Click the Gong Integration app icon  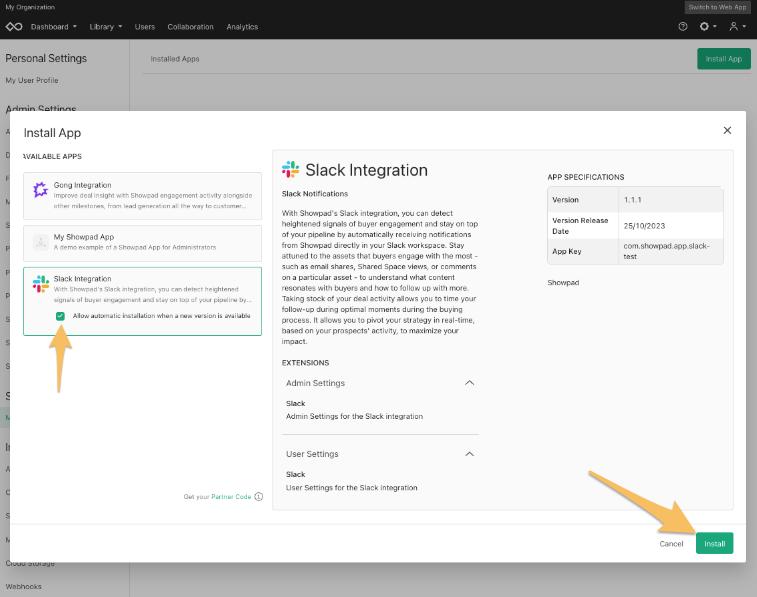click(41, 190)
